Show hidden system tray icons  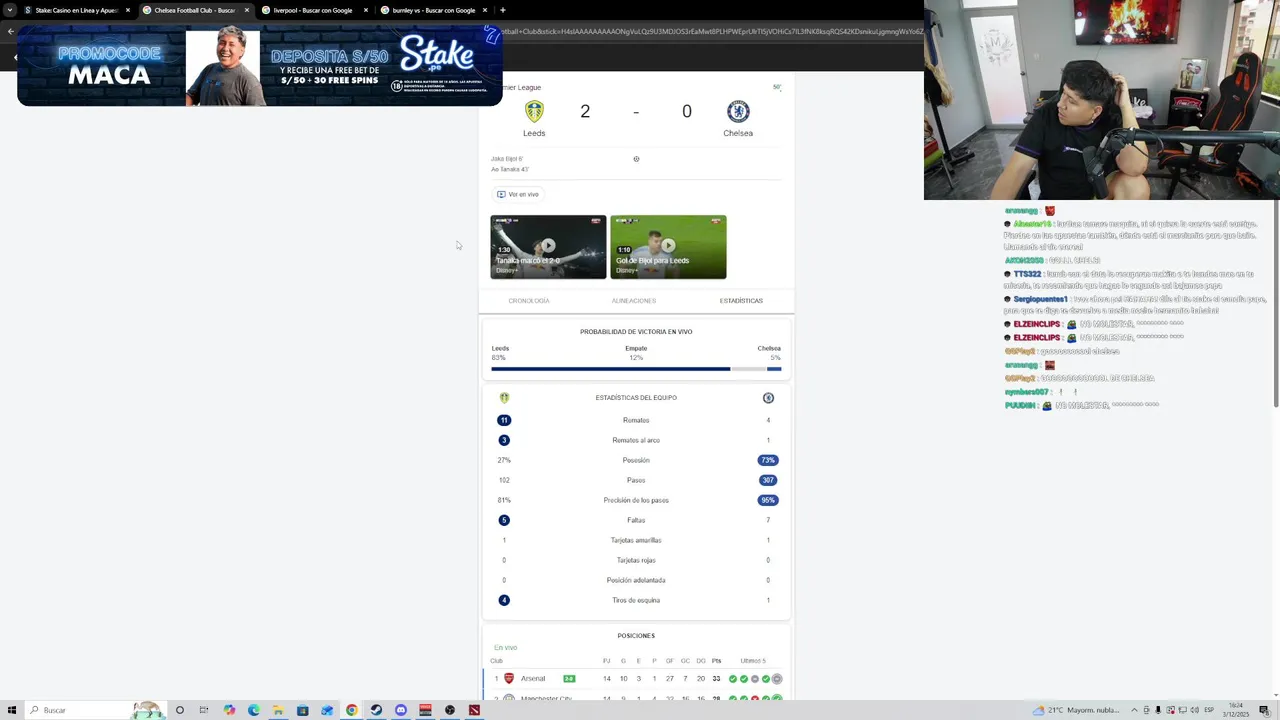pyautogui.click(x=1135, y=710)
